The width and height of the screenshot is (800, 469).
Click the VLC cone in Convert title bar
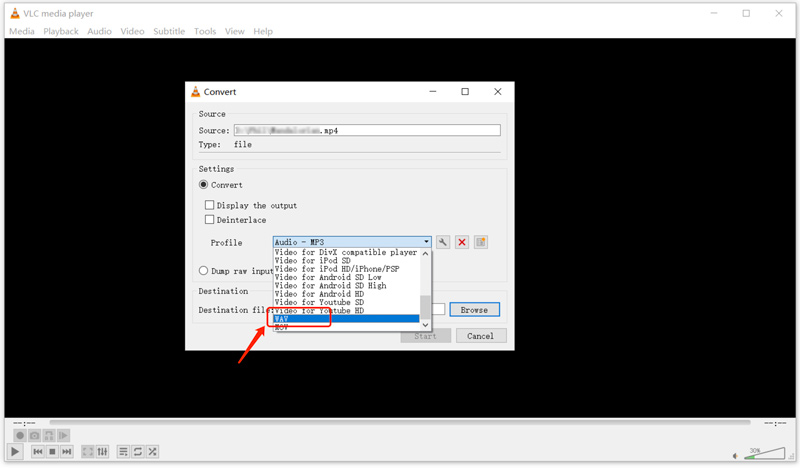point(195,92)
